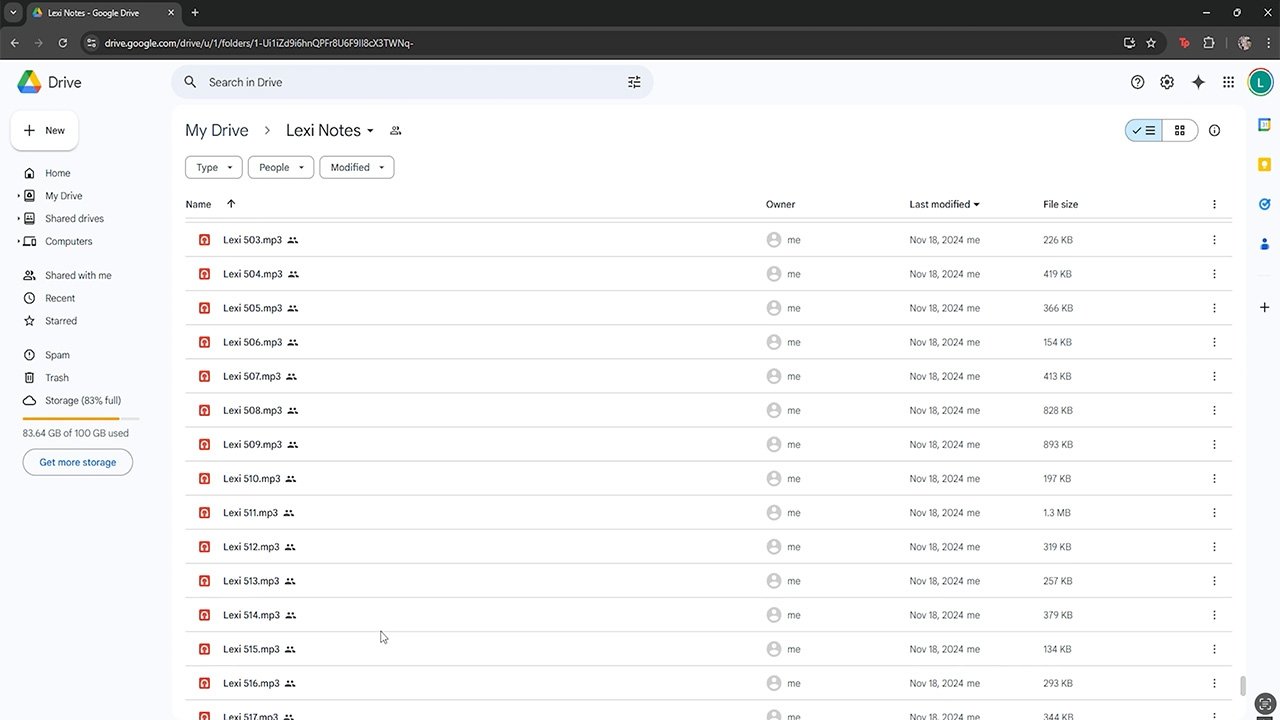
Task: Click advanced search filter options icon
Action: click(x=634, y=82)
